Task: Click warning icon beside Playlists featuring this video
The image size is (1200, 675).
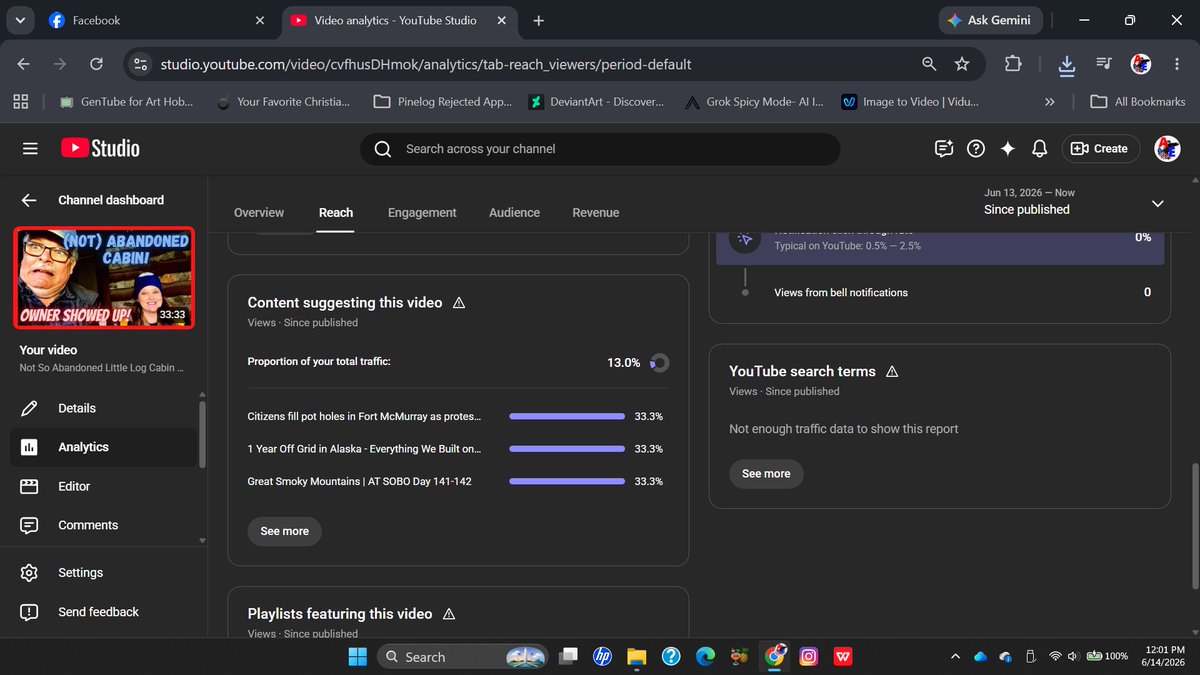Action: 449,614
